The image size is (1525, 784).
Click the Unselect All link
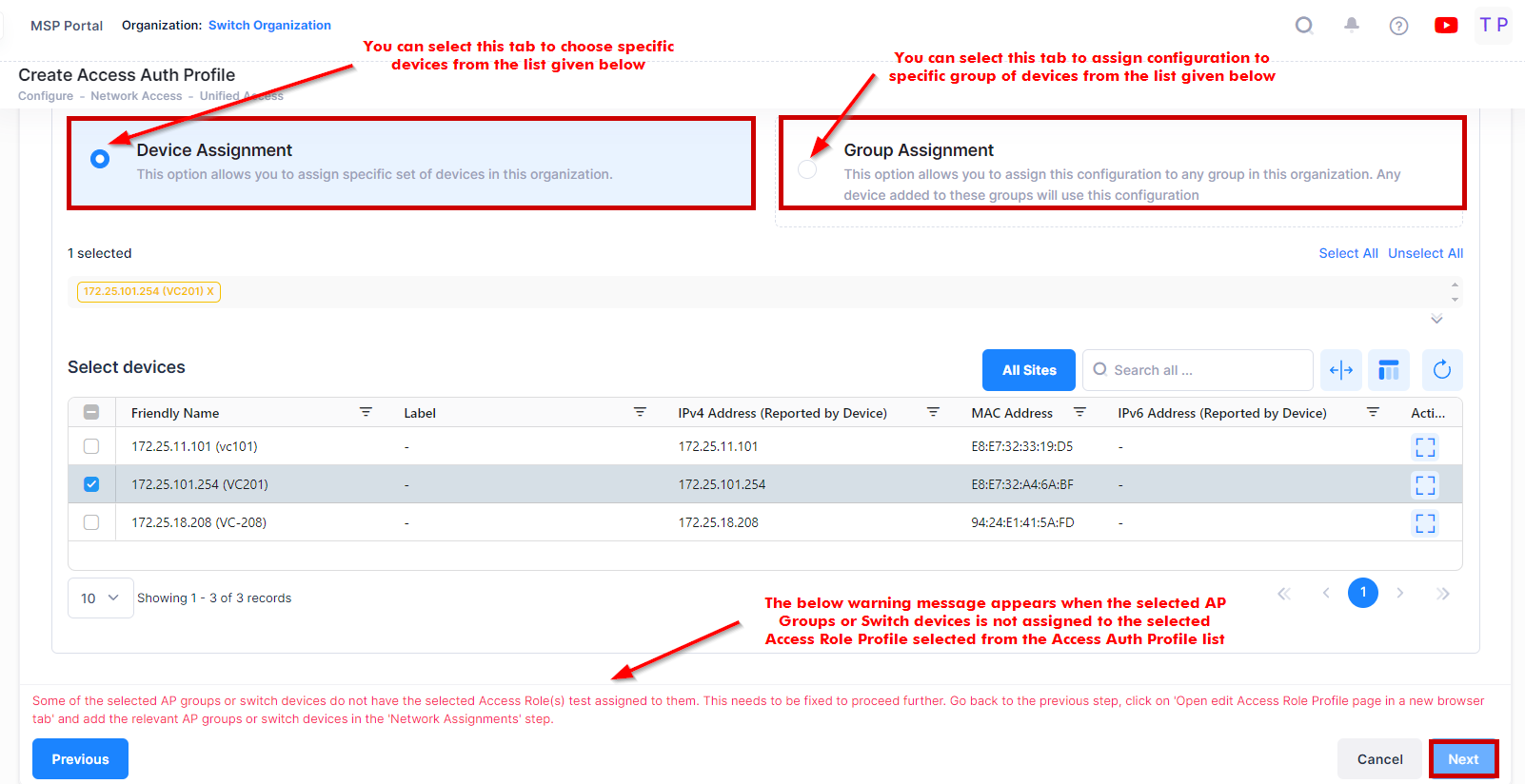point(1425,253)
